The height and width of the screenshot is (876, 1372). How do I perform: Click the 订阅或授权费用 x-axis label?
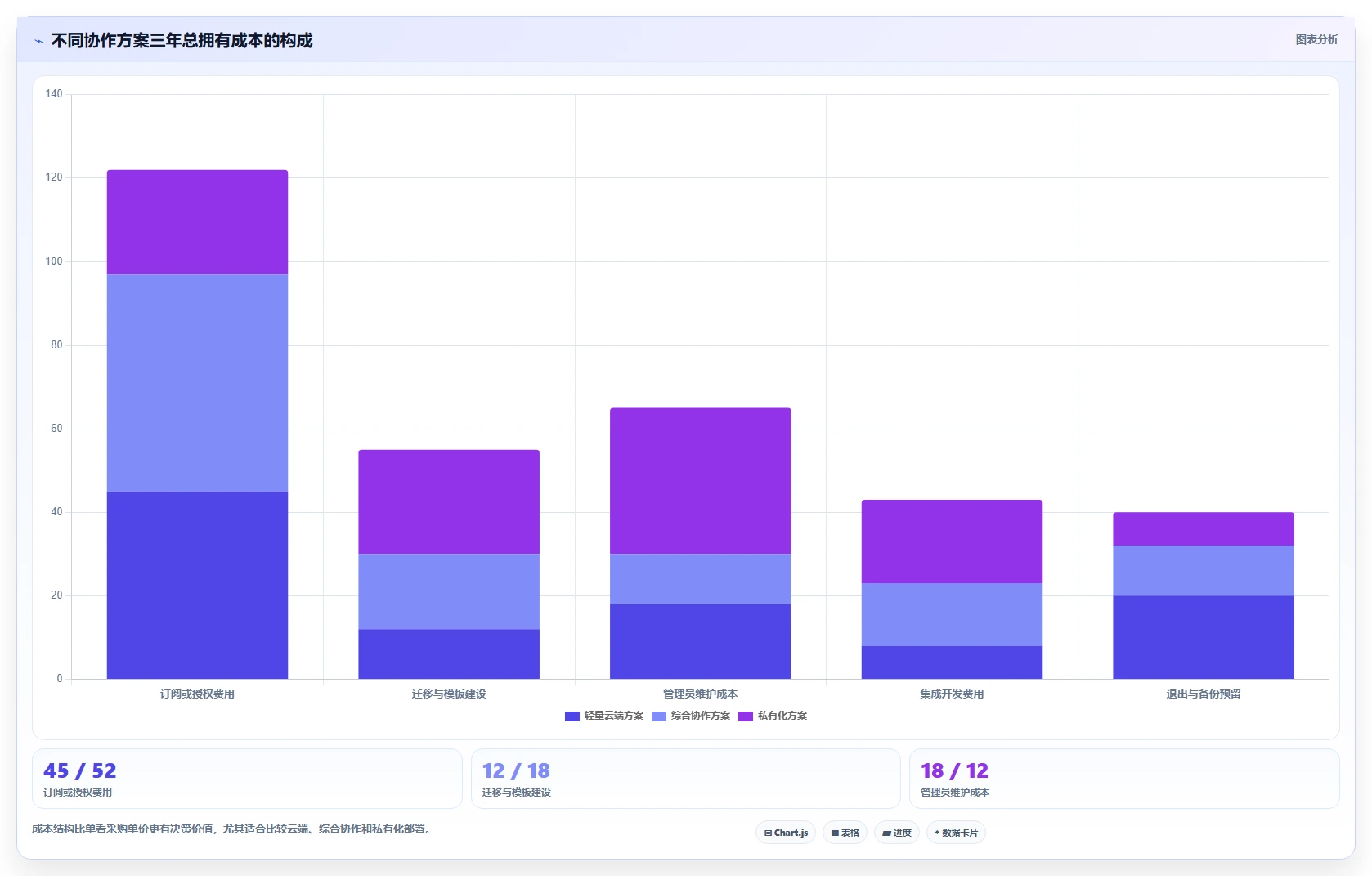tap(197, 694)
